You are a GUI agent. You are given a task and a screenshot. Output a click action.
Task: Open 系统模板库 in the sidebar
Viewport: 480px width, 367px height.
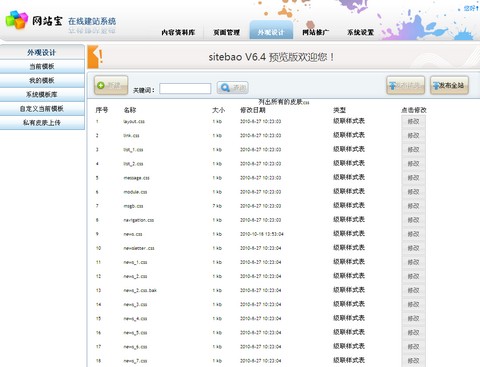[x=42, y=95]
